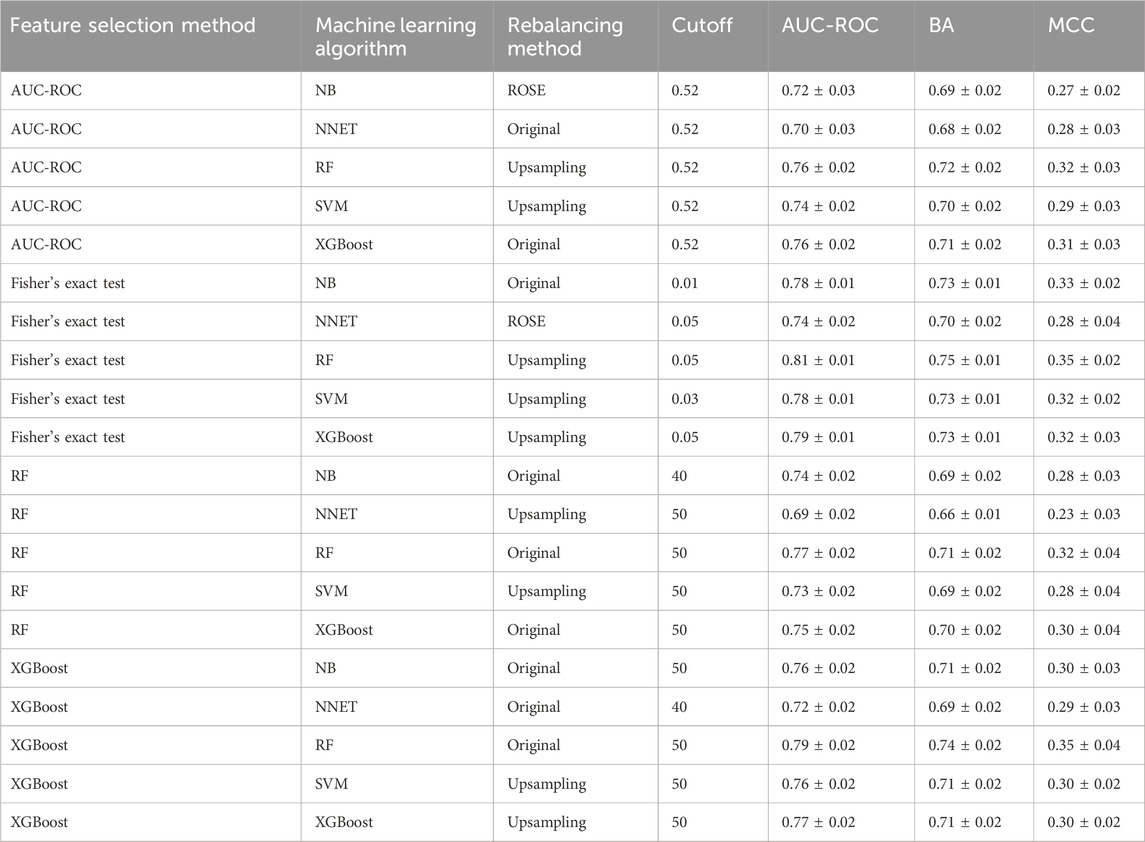This screenshot has height=842, width=1145.
Task: Click the 0.74 ± 0.02 BA cell
Action: [x=965, y=745]
